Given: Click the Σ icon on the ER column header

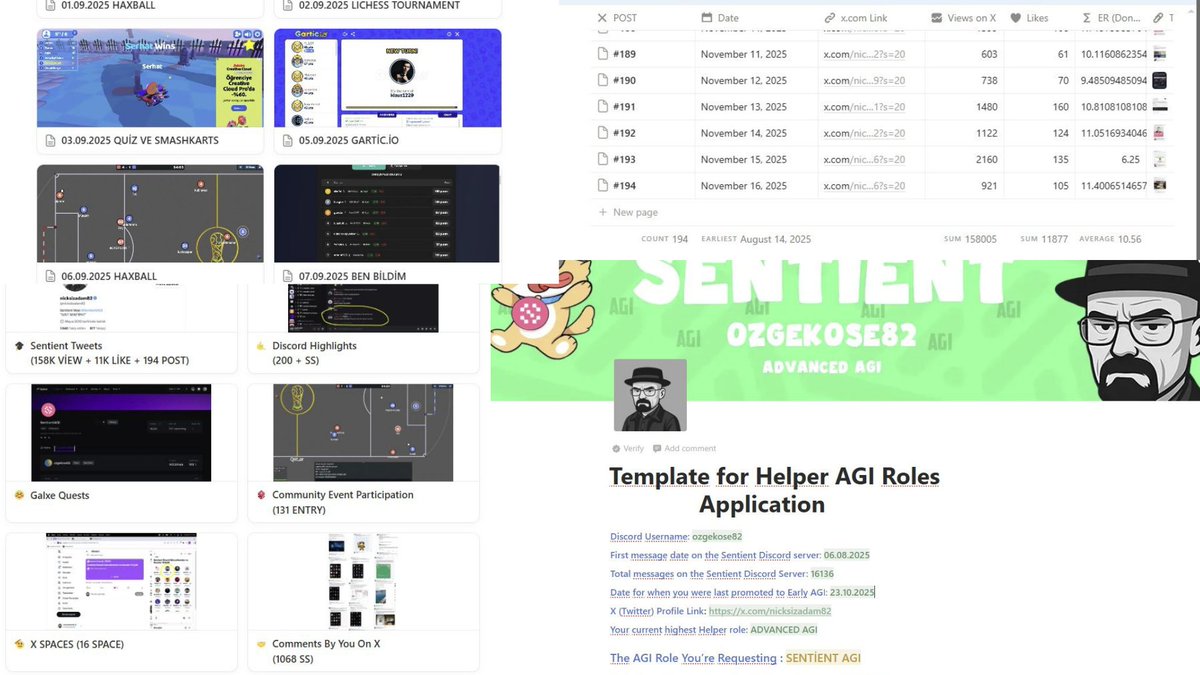Looking at the screenshot, I should click(x=1085, y=17).
